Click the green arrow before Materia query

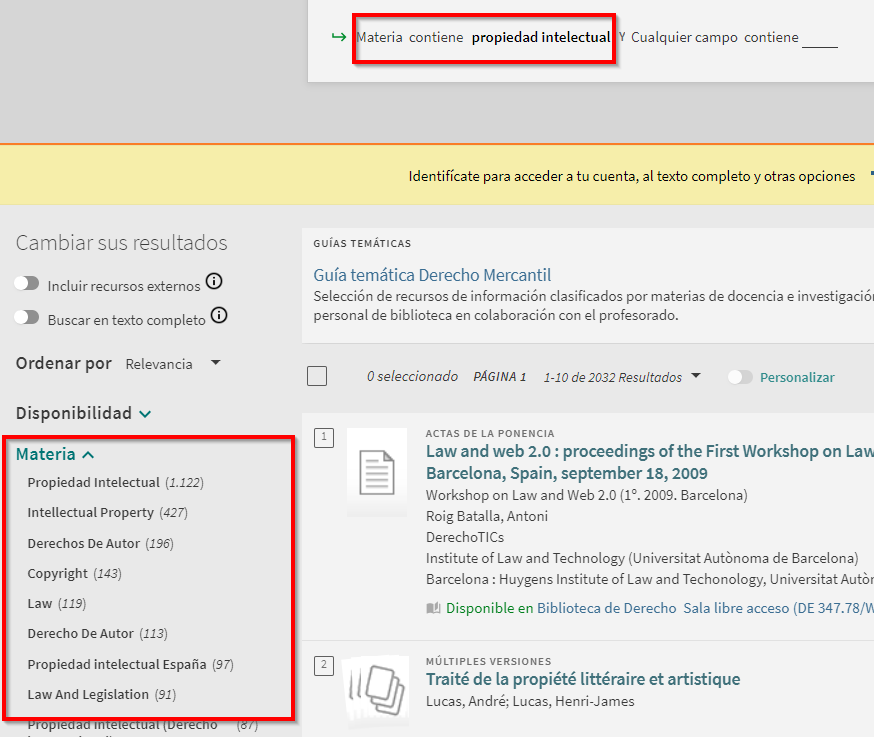click(x=338, y=38)
